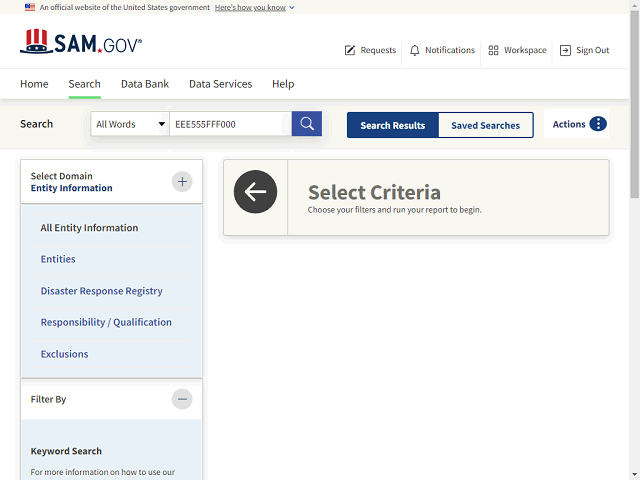640x480 pixels.
Task: Select the Entities domain
Action: (x=58, y=259)
